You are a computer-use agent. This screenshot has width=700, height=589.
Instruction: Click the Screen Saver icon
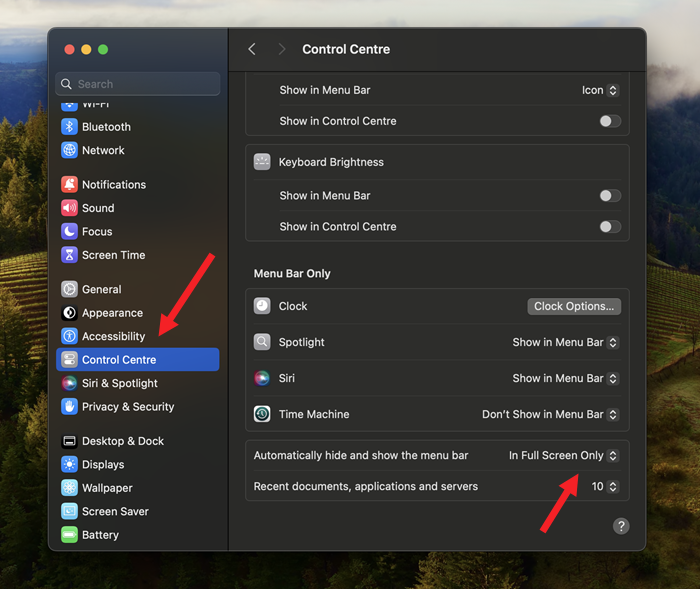tap(69, 511)
